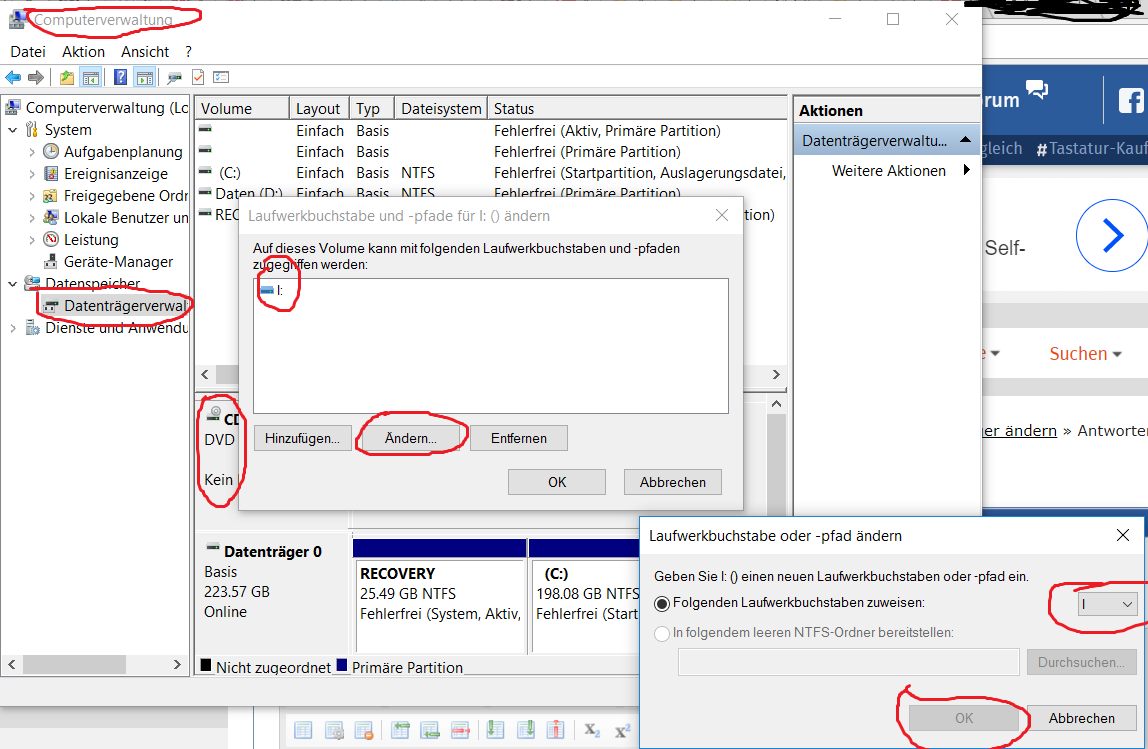The width and height of the screenshot is (1148, 749).
Task: Expand the Aufgabenplanung node
Action: (31, 152)
